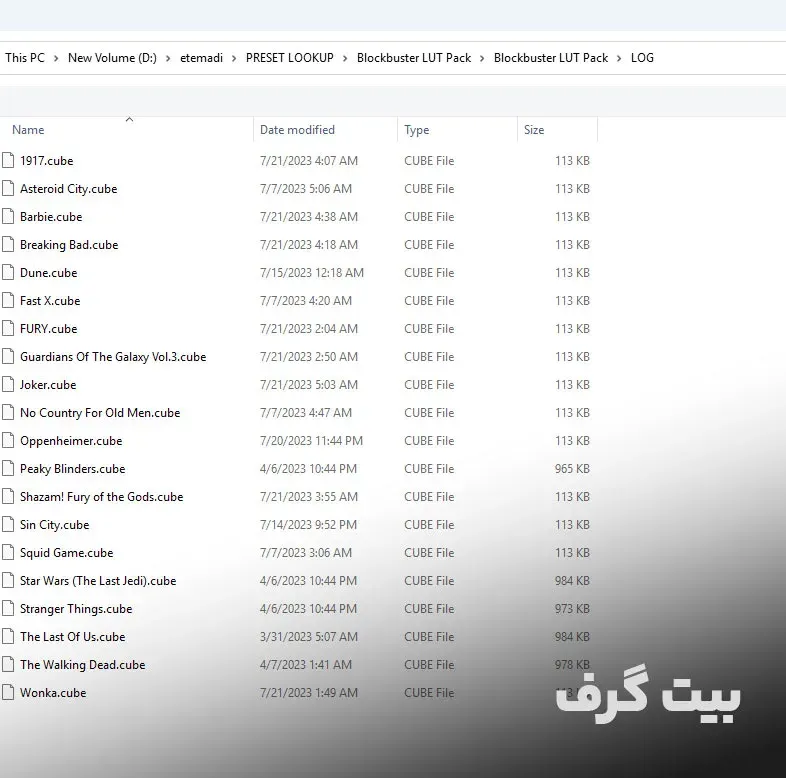Toggle sort direction arrow above Name column

coord(129,119)
